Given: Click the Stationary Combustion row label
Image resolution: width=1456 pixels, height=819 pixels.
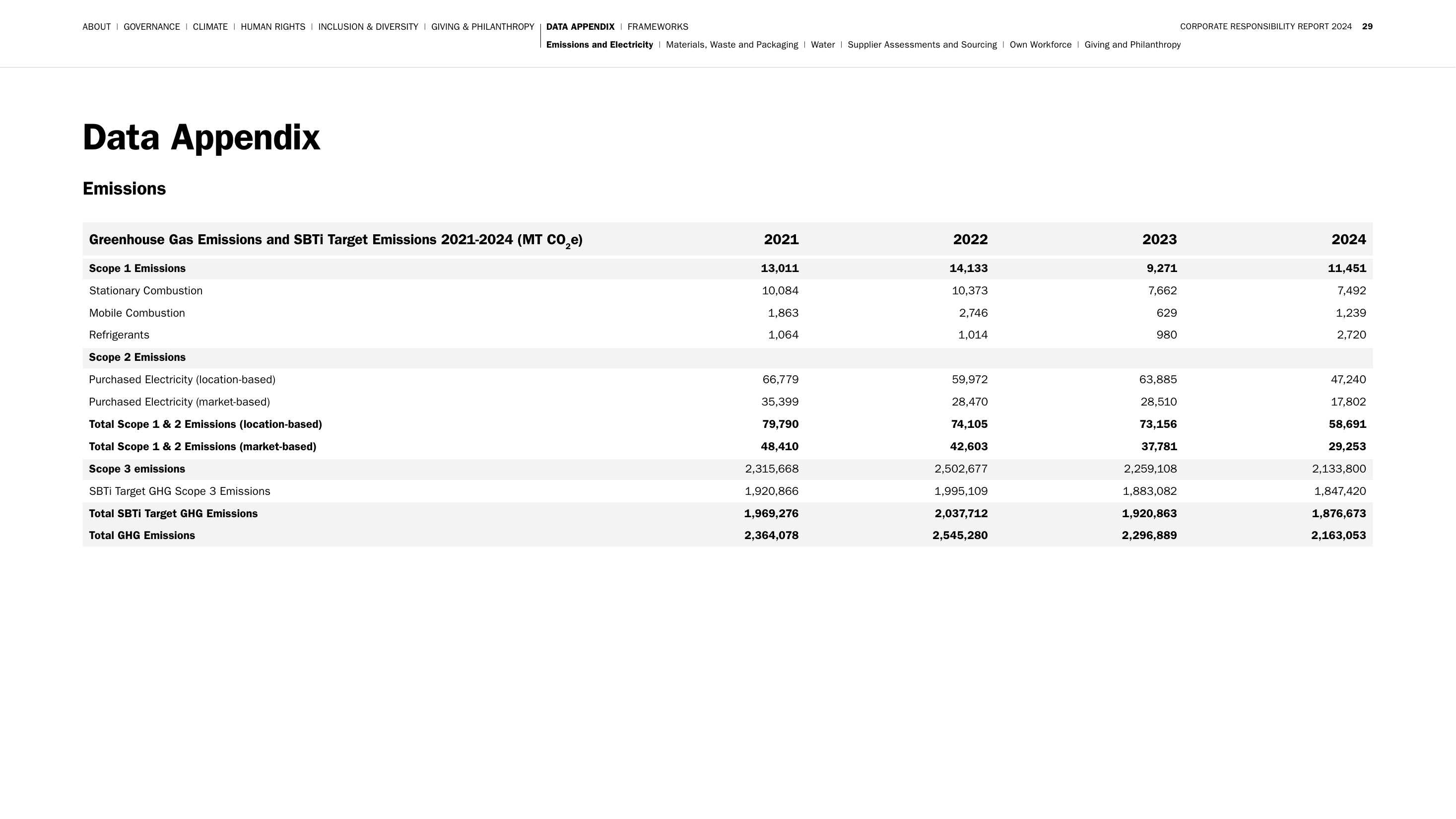Looking at the screenshot, I should point(146,290).
